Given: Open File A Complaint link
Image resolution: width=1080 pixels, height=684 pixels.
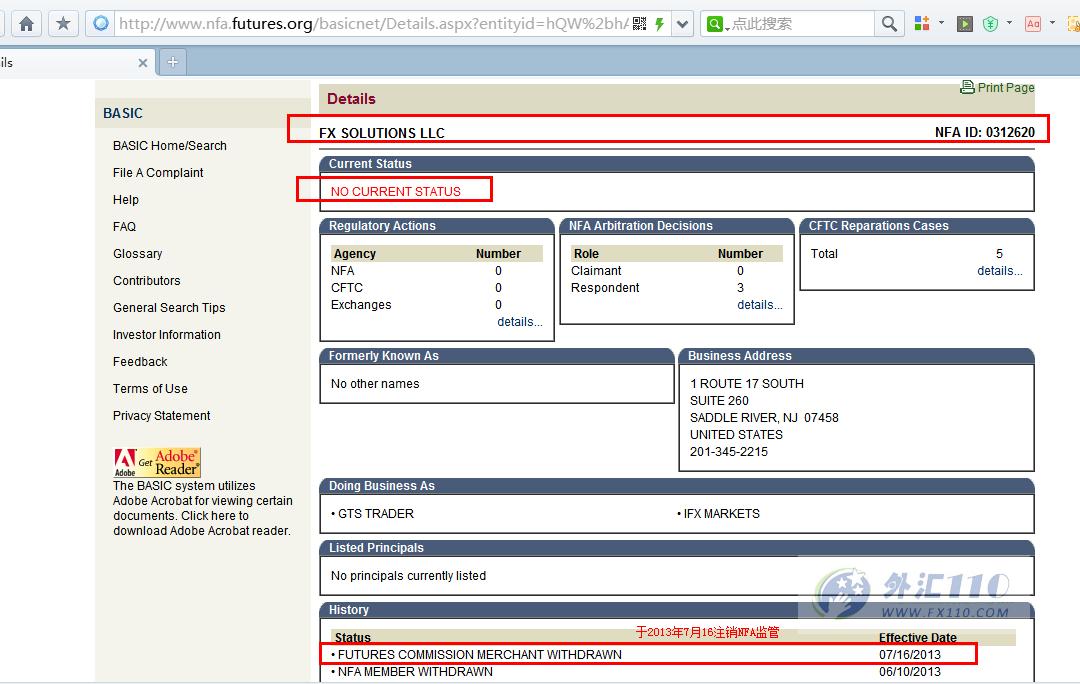Looking at the screenshot, I should coord(158,172).
